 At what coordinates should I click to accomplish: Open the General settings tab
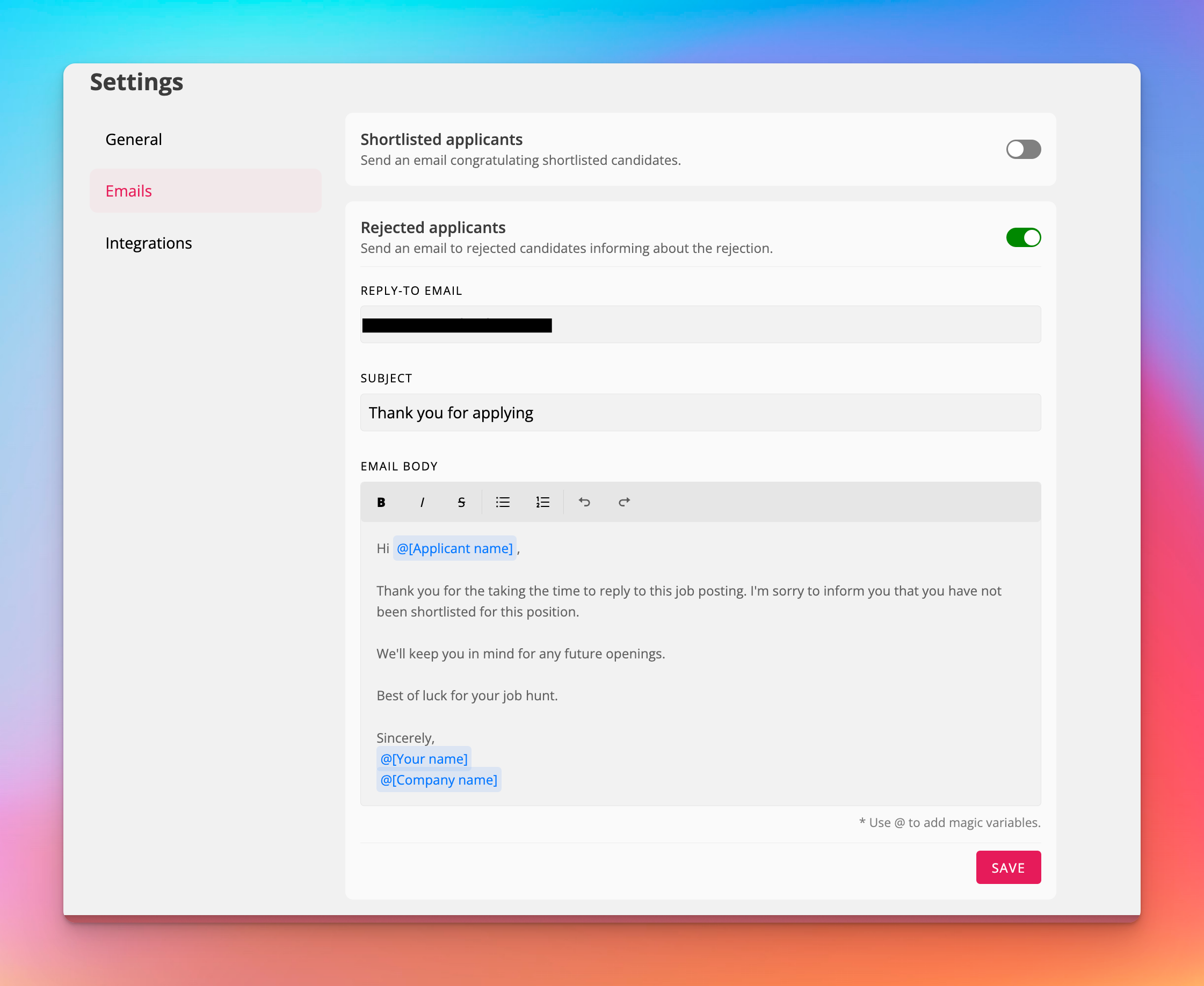point(134,140)
